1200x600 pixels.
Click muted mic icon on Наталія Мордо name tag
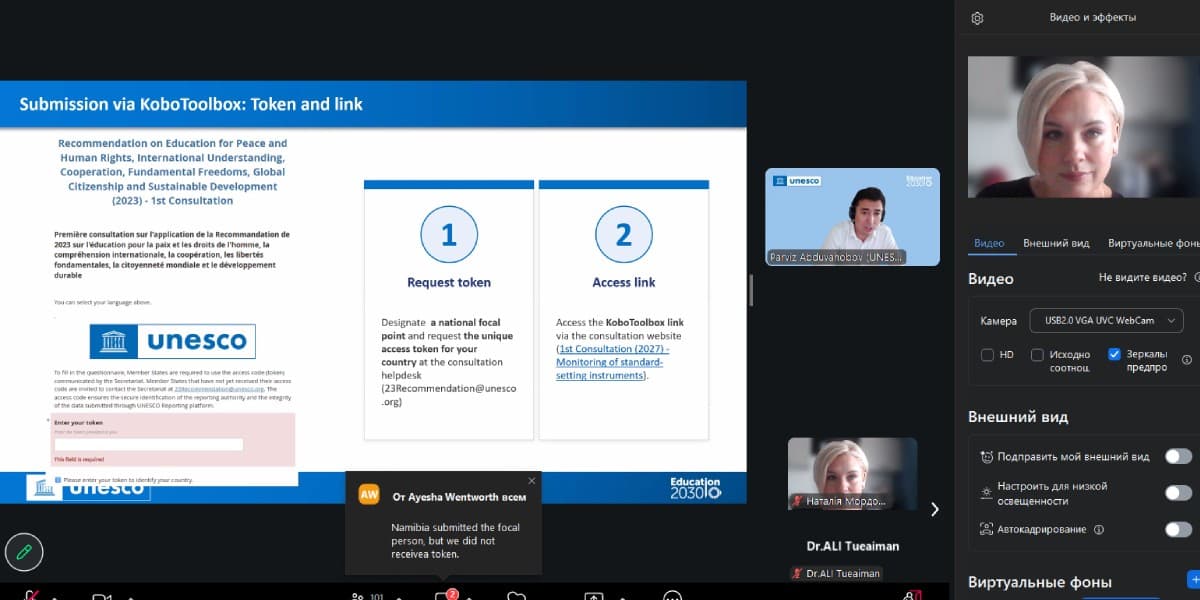click(797, 500)
